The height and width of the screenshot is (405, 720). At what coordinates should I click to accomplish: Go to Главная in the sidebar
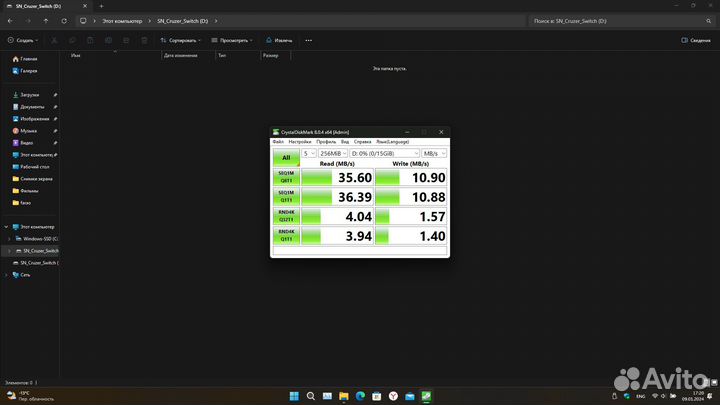28,59
